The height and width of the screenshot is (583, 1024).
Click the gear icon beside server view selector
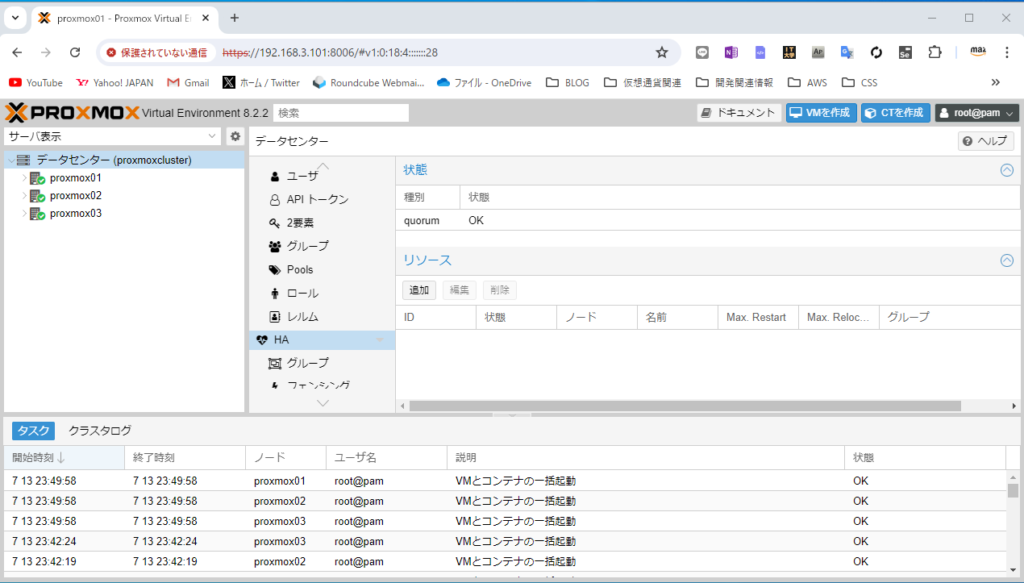pyautogui.click(x=235, y=137)
